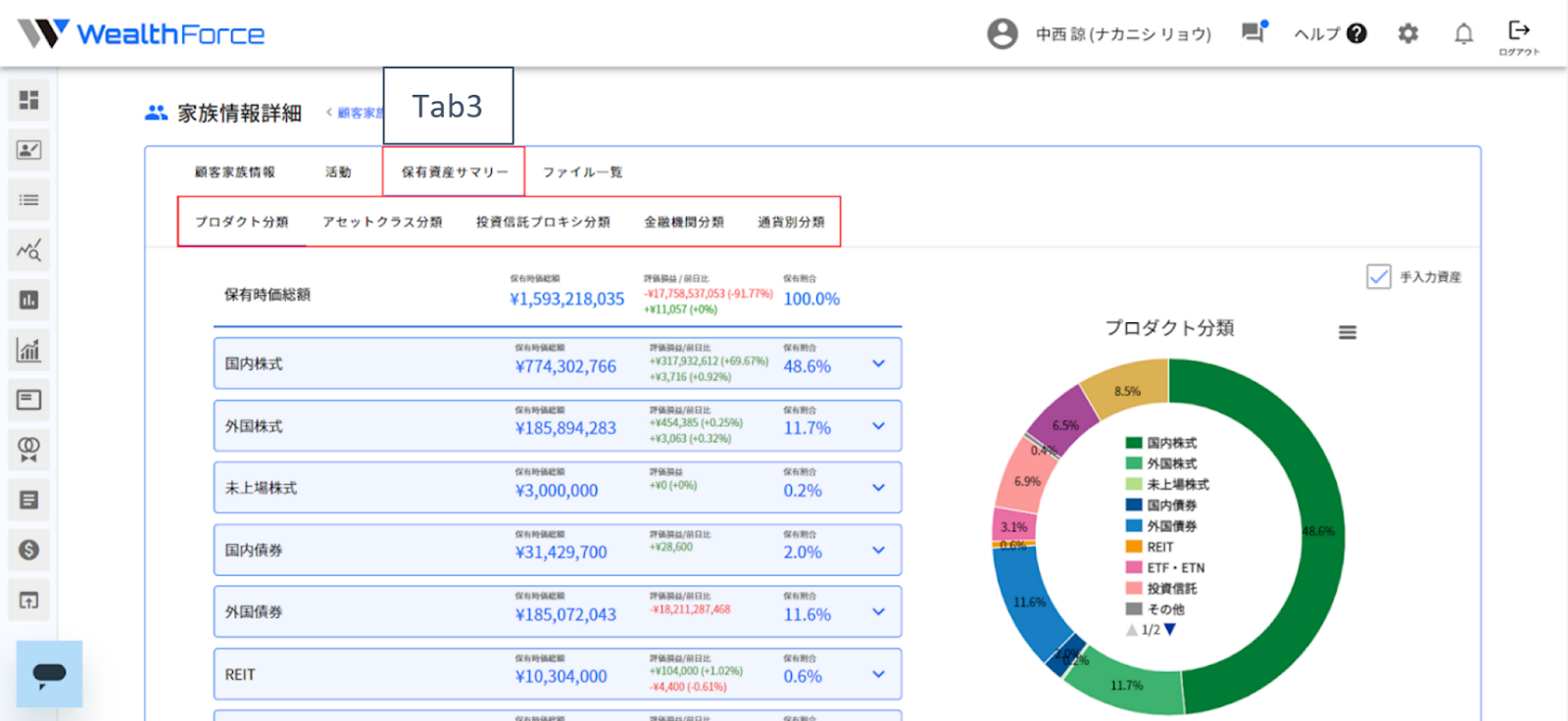1568x721 pixels.
Task: Click the green 48.6% donut segment
Action: tap(1320, 529)
